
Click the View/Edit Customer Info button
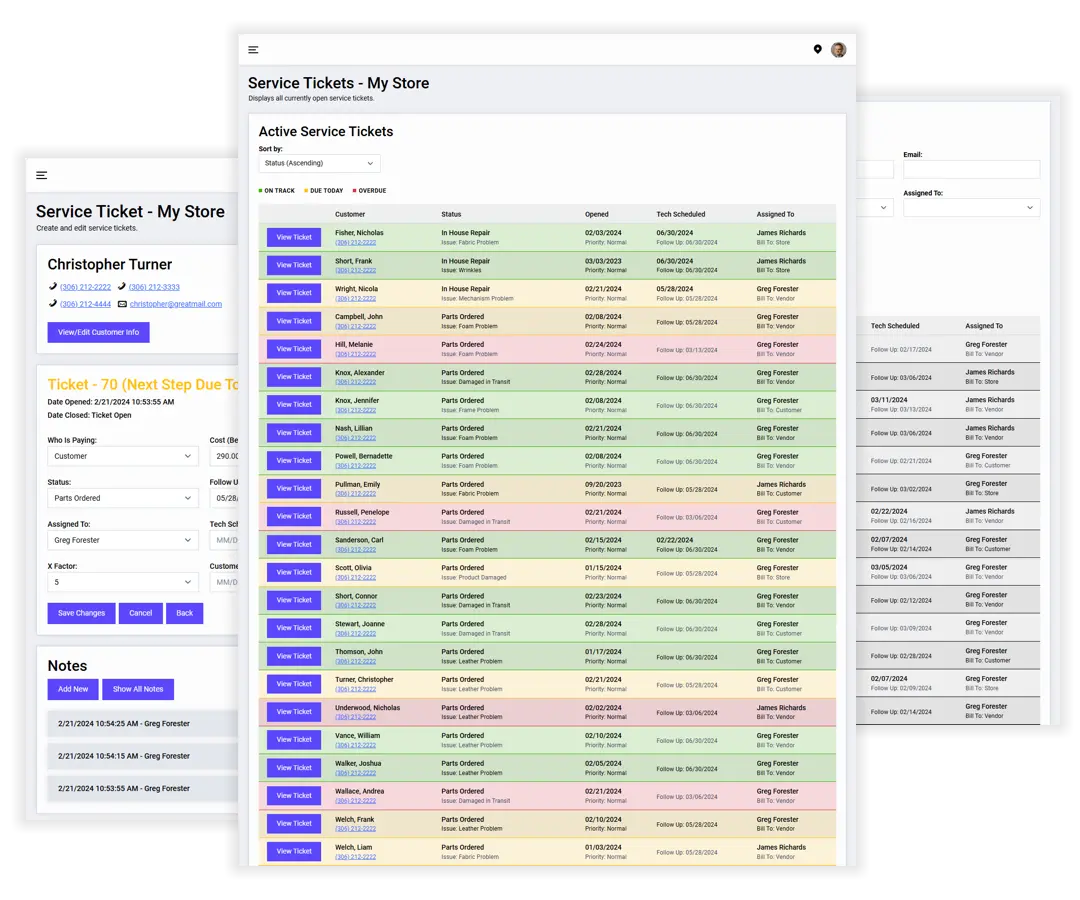click(x=98, y=332)
